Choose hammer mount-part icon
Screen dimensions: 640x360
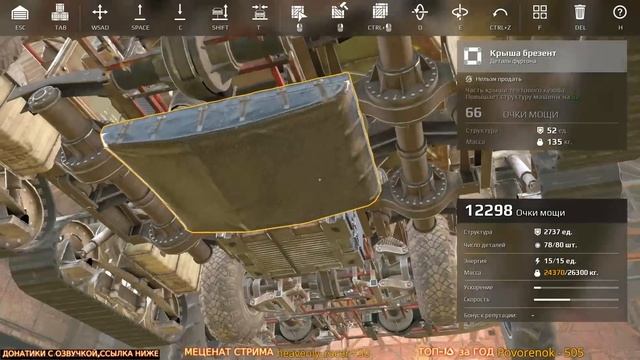tap(340, 12)
